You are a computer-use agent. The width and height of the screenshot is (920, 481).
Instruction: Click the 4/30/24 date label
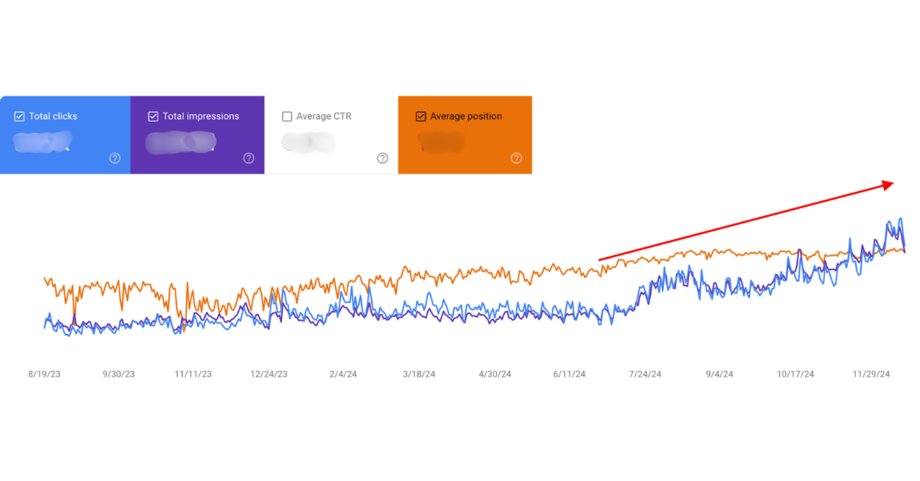(494, 374)
